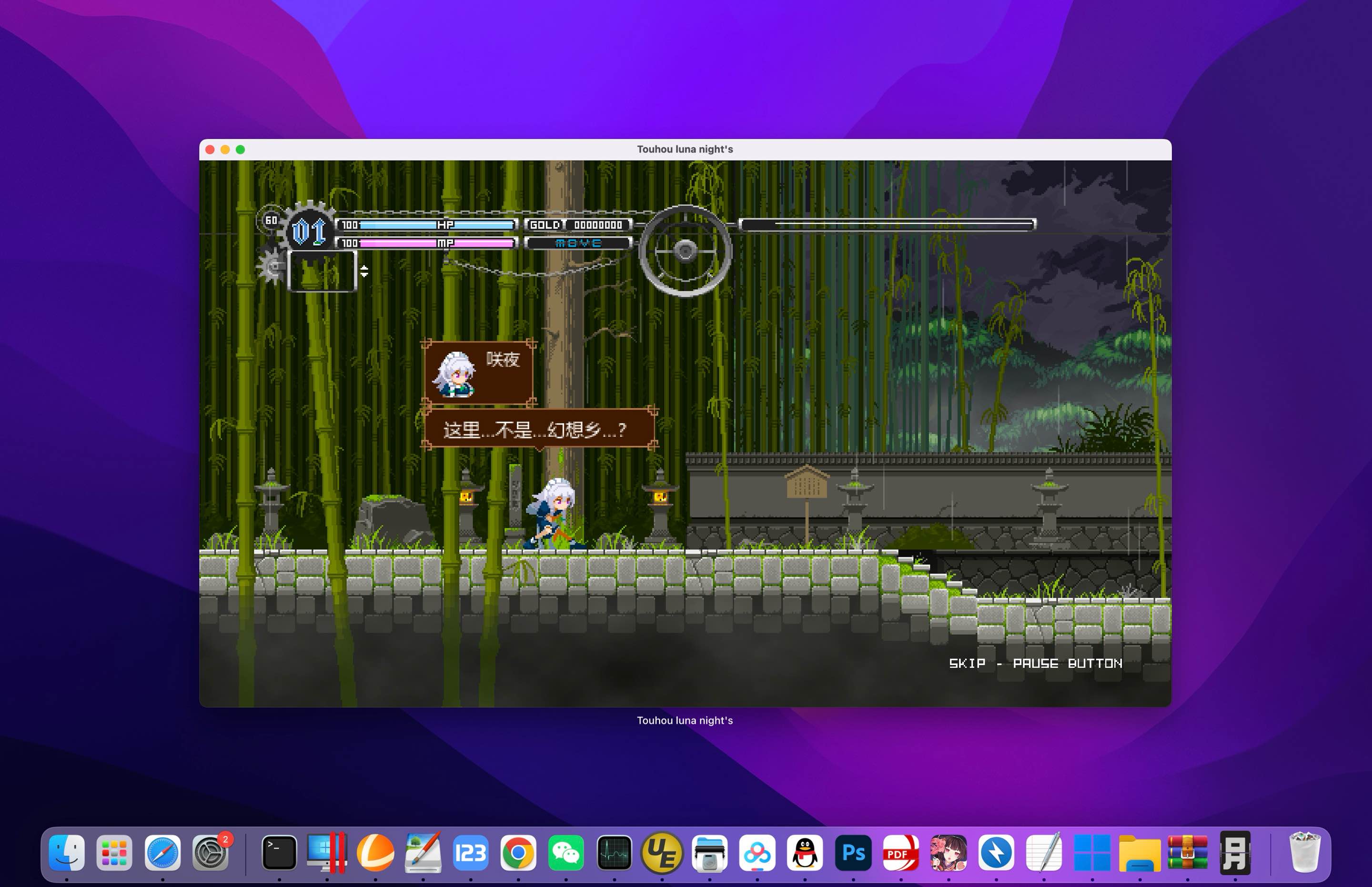Open the paintbrush drive app in Dock
Screen dimensions: 1372x887
424,852
